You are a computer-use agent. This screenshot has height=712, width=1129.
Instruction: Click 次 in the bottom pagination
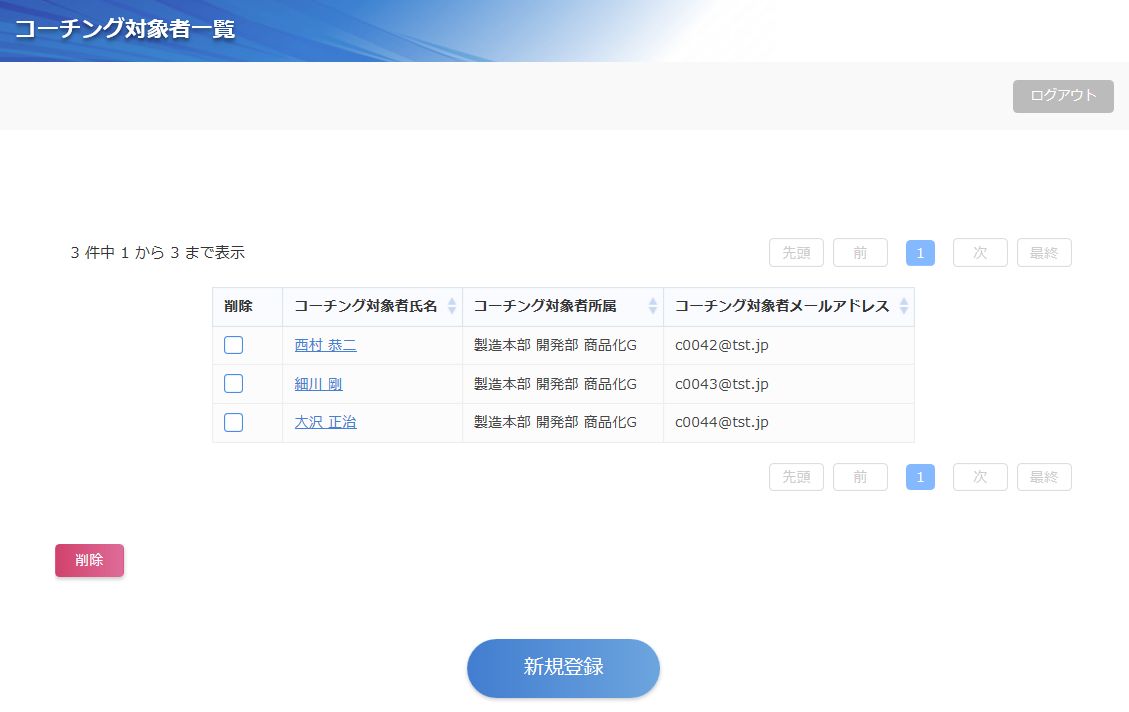(980, 477)
